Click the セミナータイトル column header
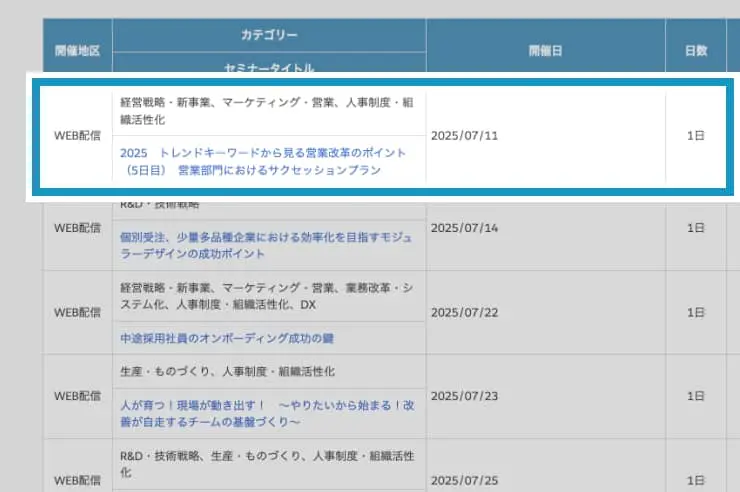This screenshot has height=492, width=740. point(269,68)
